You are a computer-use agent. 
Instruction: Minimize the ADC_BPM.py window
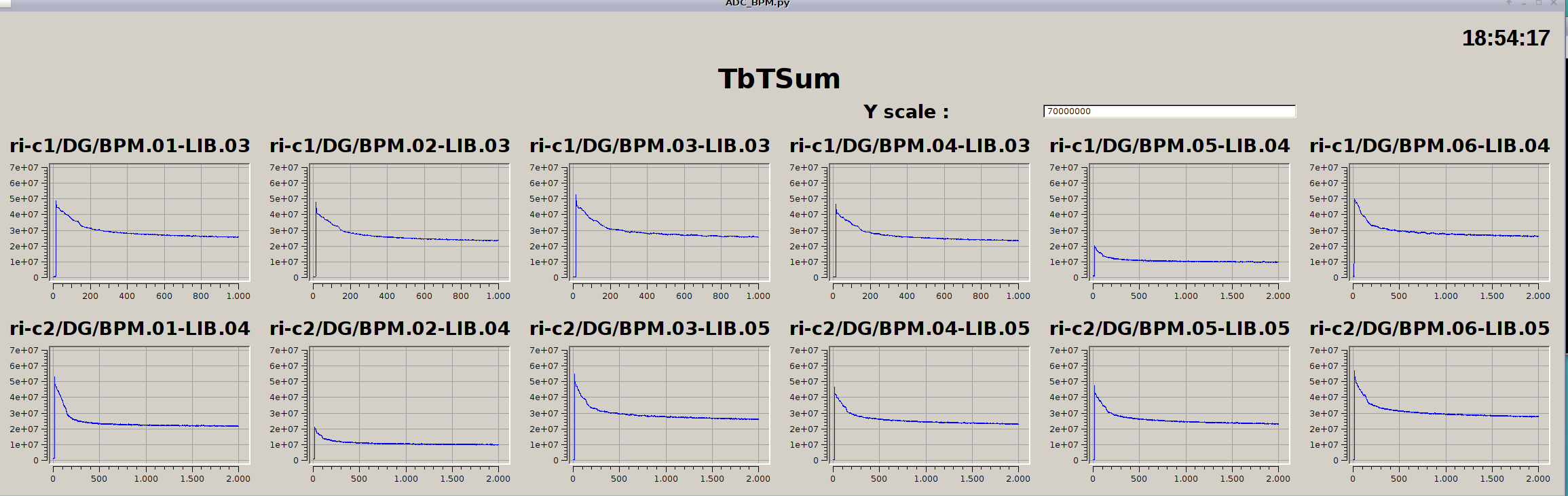1524,3
